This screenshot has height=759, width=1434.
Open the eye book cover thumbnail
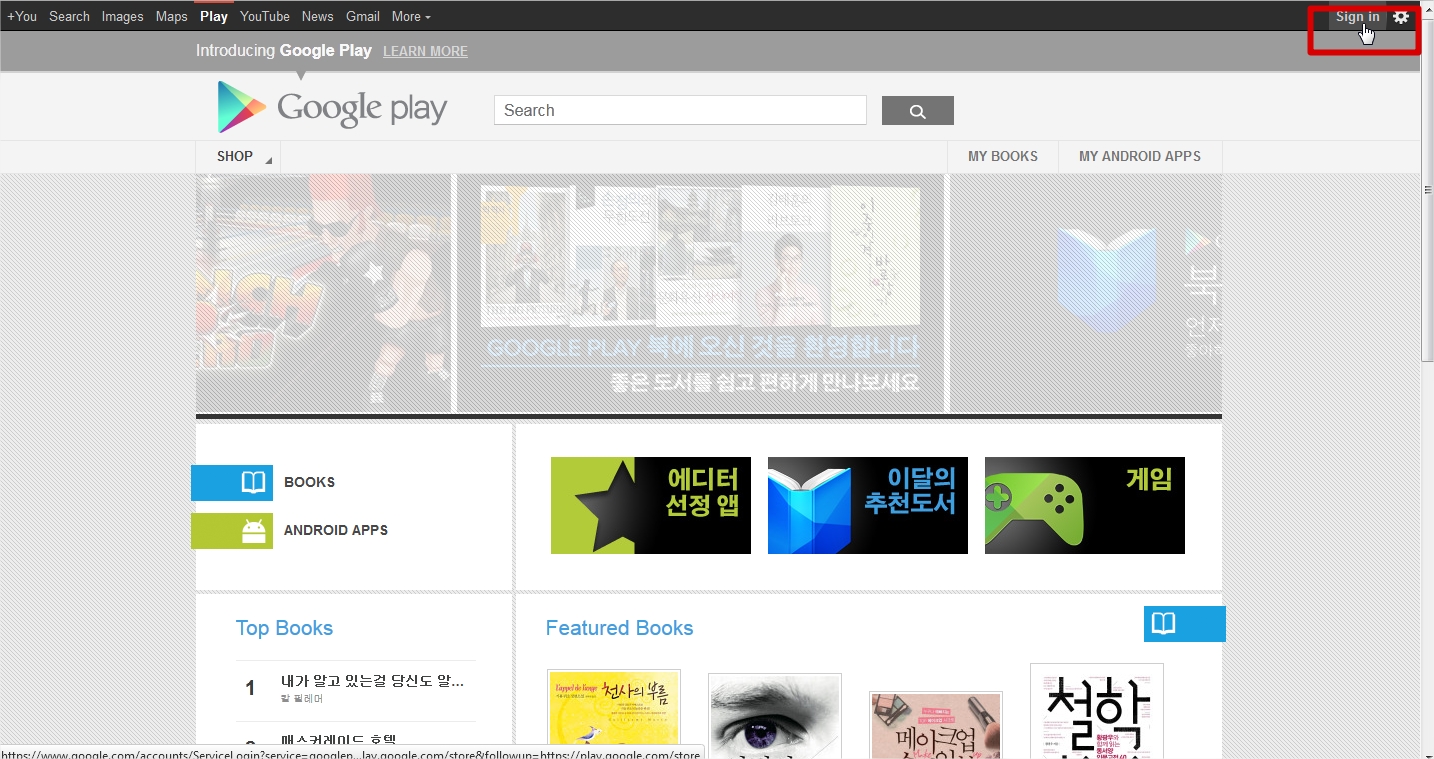coord(775,716)
